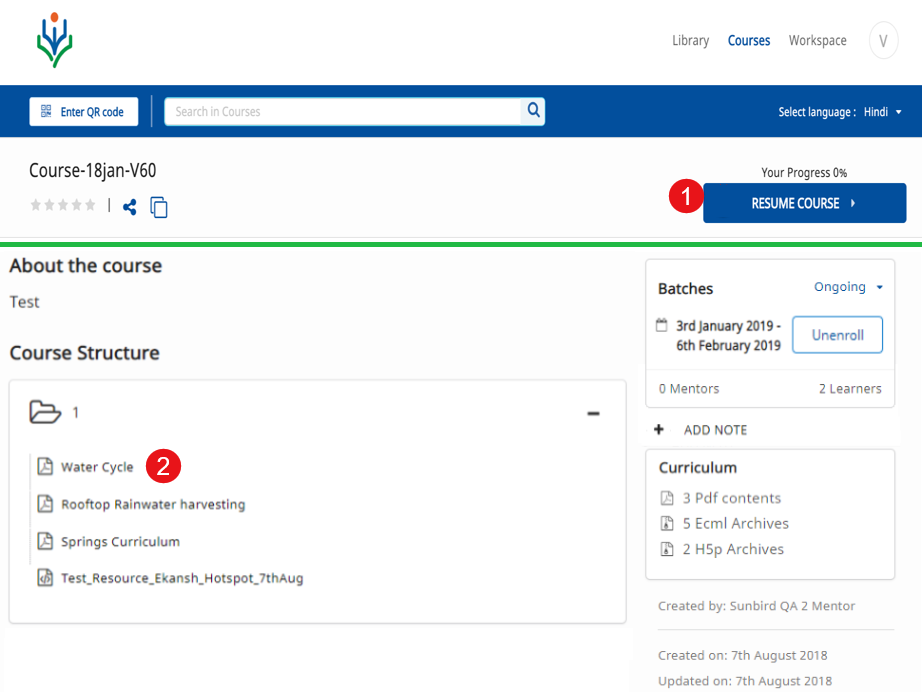Screen dimensions: 922x692
Task: Click the search magnifier icon
Action: 534,111
